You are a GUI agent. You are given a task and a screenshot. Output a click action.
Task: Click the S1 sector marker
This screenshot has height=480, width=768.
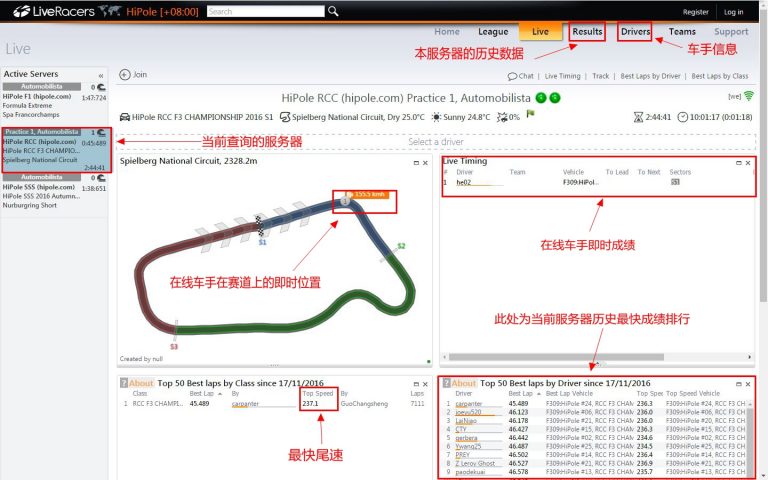[263, 242]
